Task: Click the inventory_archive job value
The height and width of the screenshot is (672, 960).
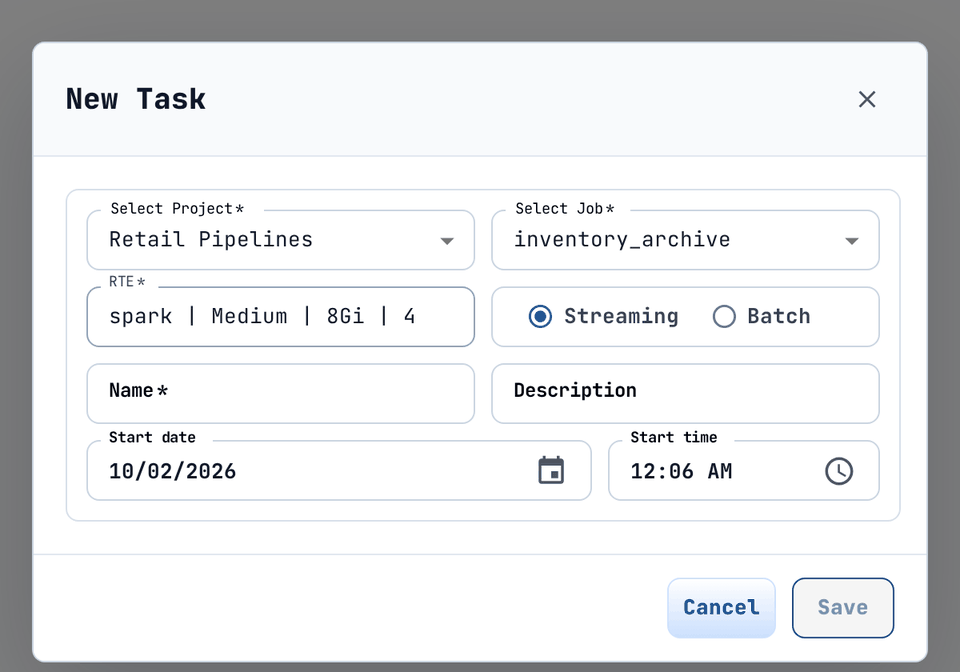Action: click(622, 240)
